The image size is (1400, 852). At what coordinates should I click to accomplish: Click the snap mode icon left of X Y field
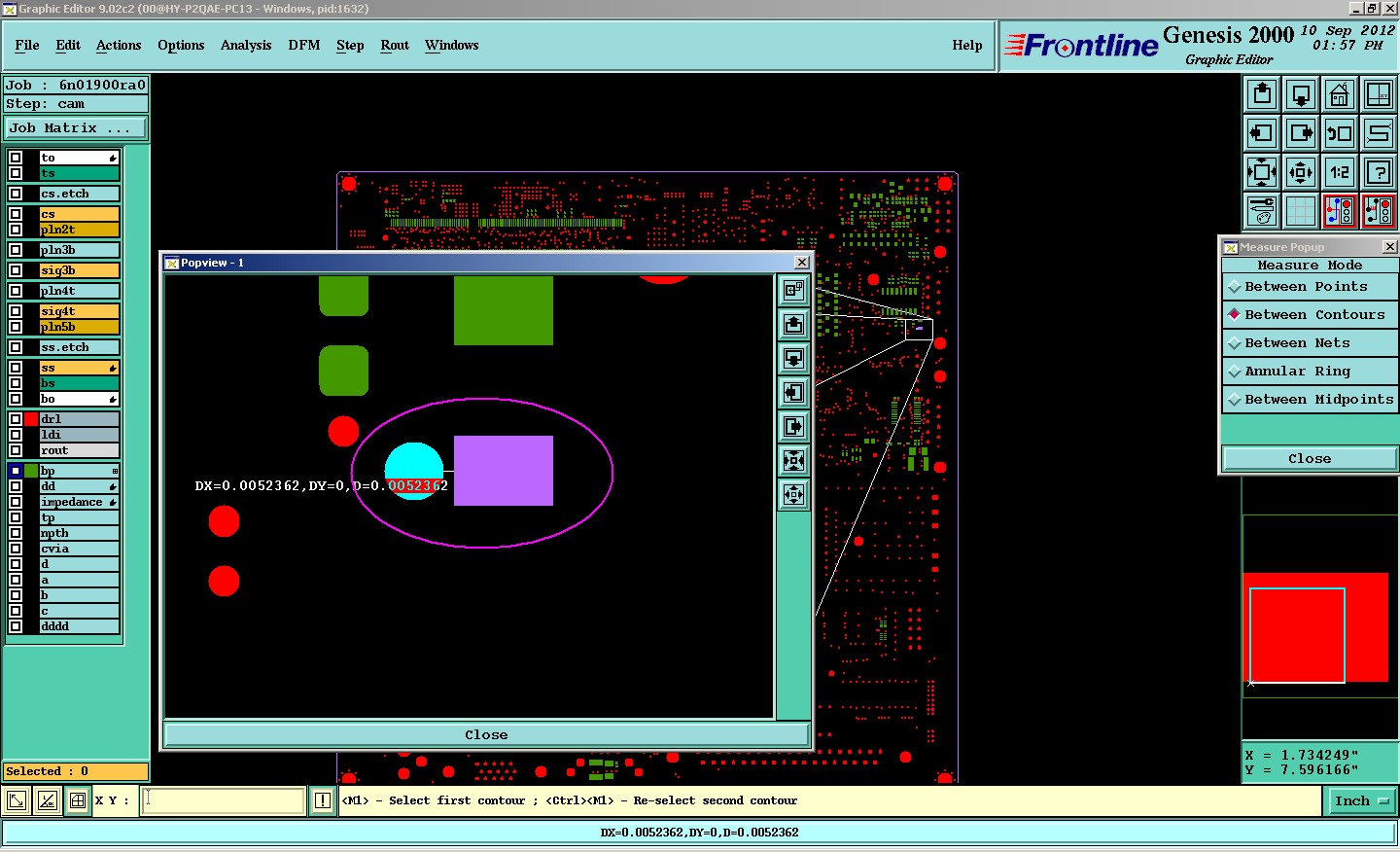(x=17, y=800)
